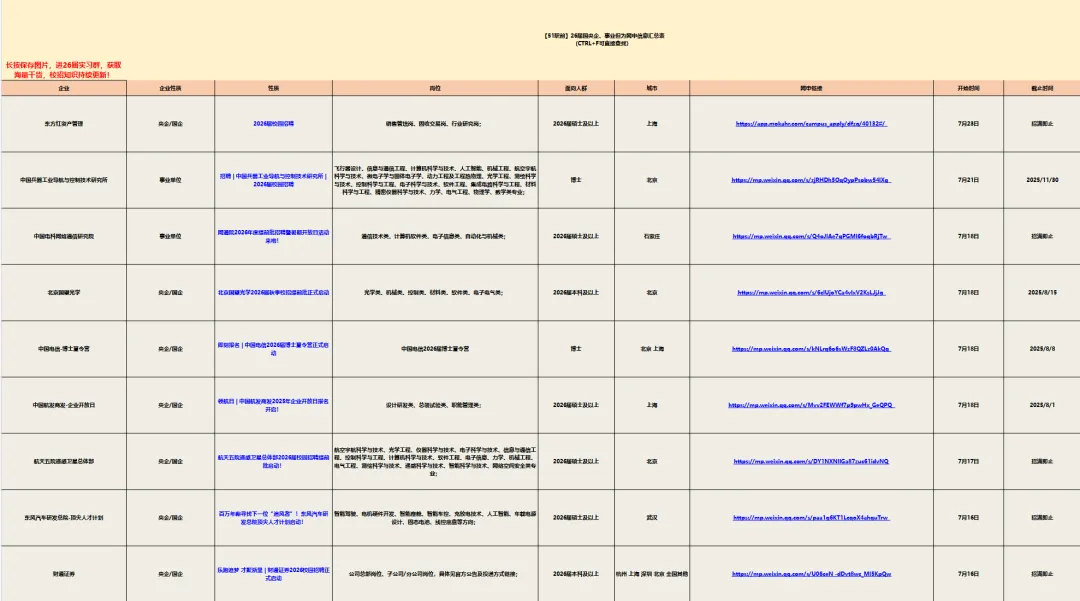Click the 7月28日 start date cell
The height and width of the screenshot is (601, 1080).
pyautogui.click(x=968, y=124)
